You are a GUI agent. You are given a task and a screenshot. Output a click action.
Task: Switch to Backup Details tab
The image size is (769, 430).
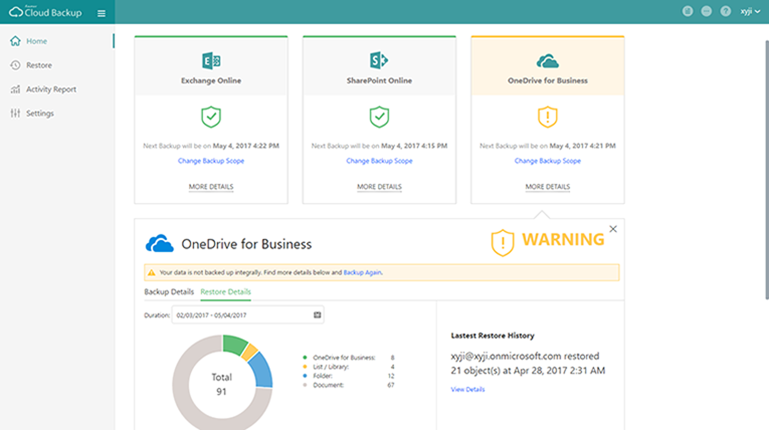(169, 292)
